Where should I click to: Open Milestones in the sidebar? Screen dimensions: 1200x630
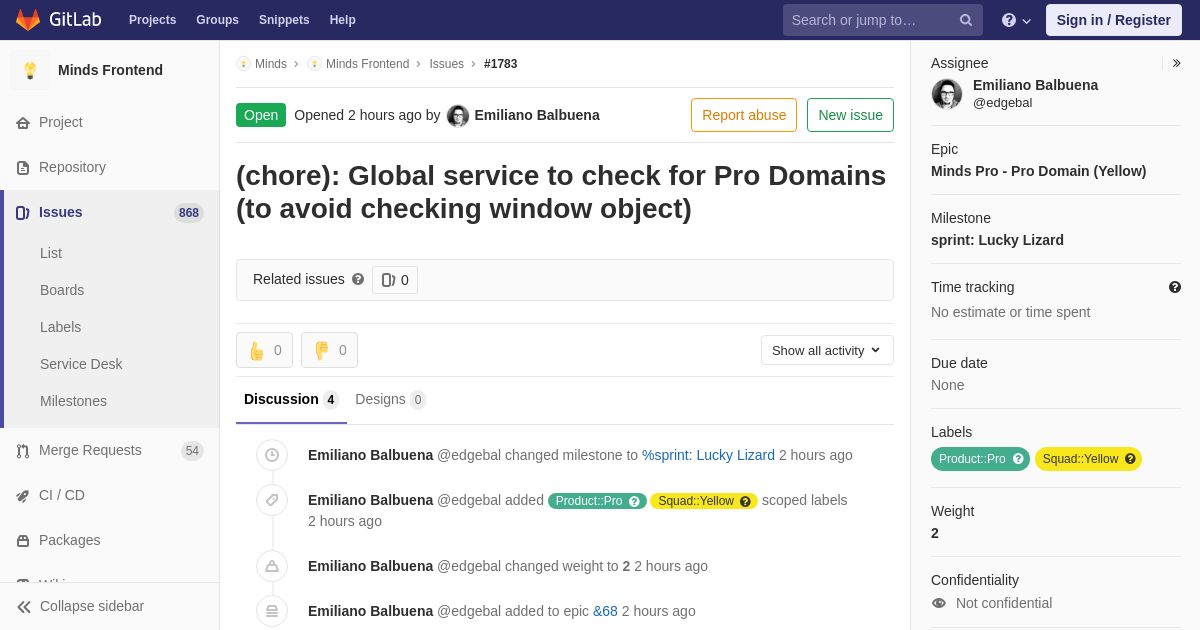[73, 401]
